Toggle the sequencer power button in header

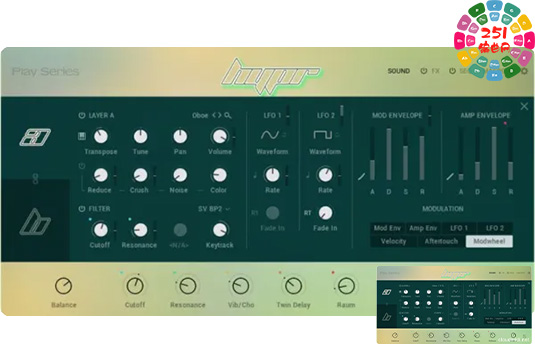[452, 71]
